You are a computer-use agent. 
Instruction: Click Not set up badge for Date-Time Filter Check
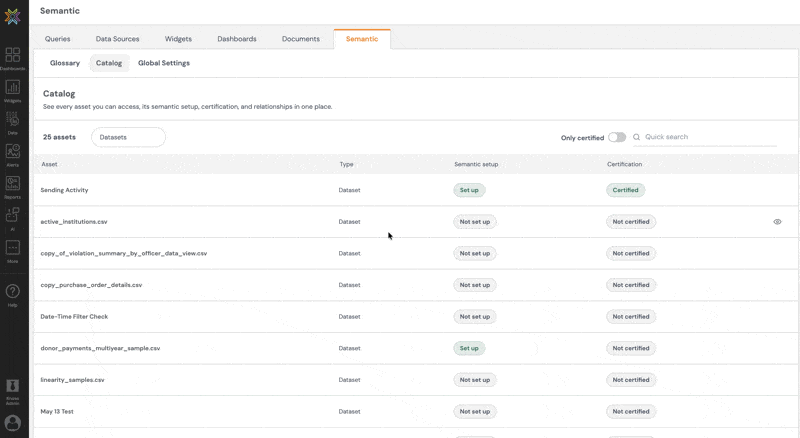(x=474, y=317)
